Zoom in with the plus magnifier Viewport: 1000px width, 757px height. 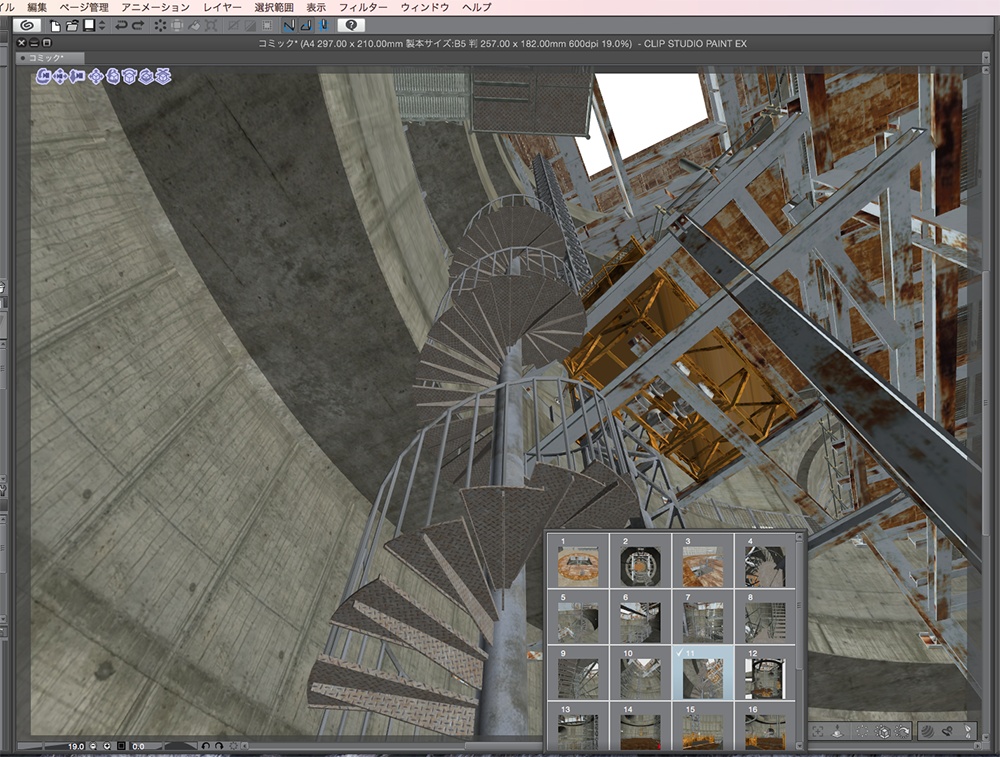(x=107, y=746)
